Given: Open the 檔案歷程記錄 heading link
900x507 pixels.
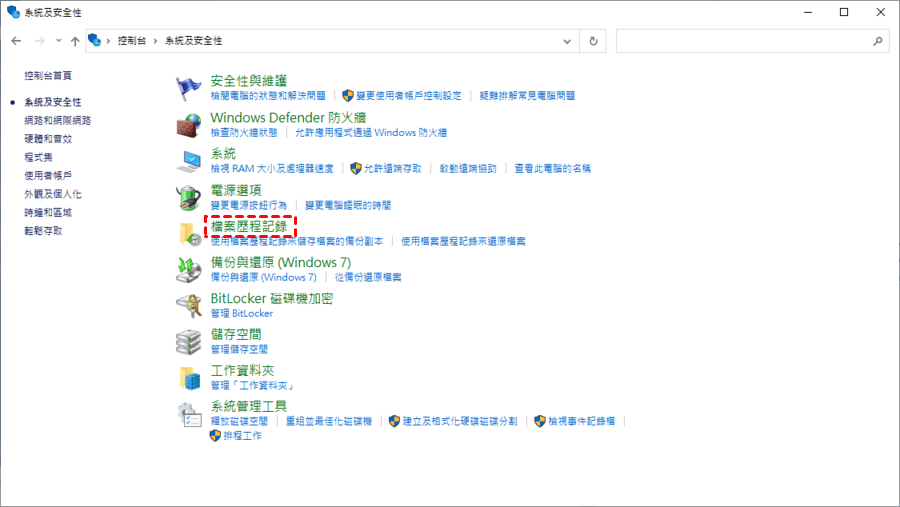Looking at the screenshot, I should coord(251,227).
